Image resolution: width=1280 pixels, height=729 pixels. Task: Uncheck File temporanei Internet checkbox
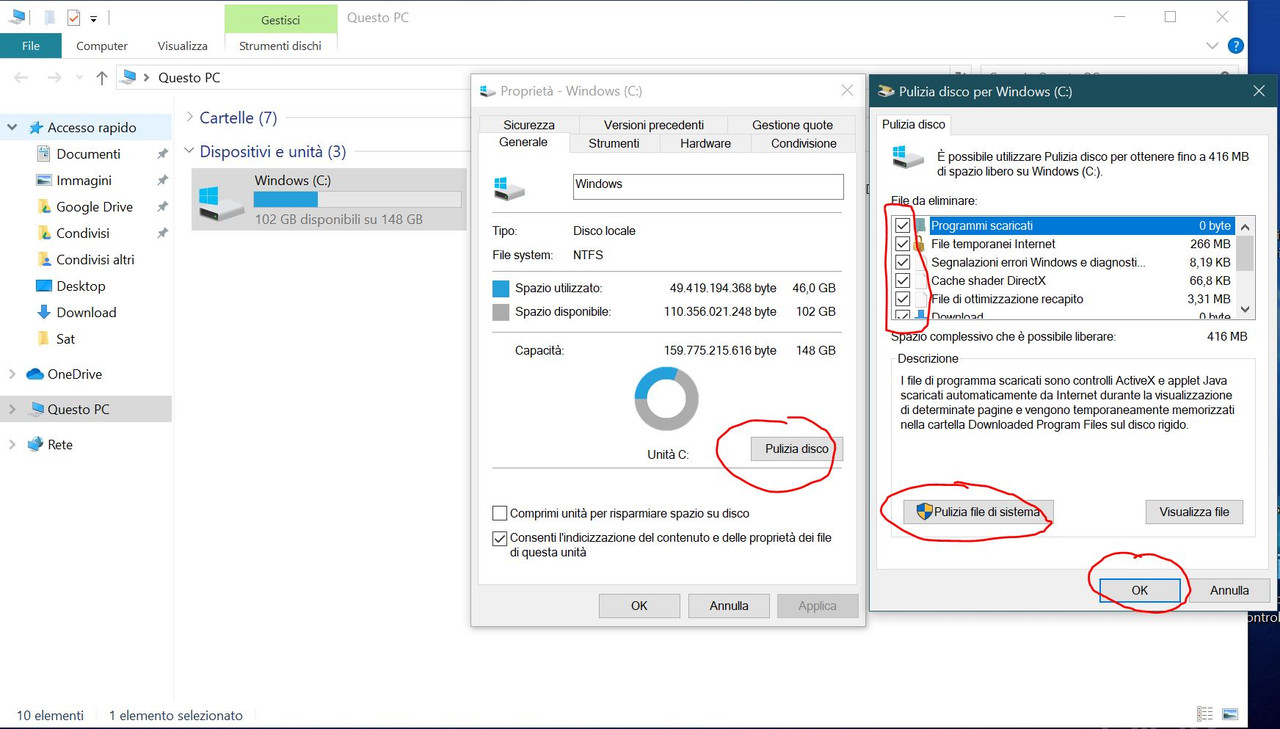click(x=903, y=244)
